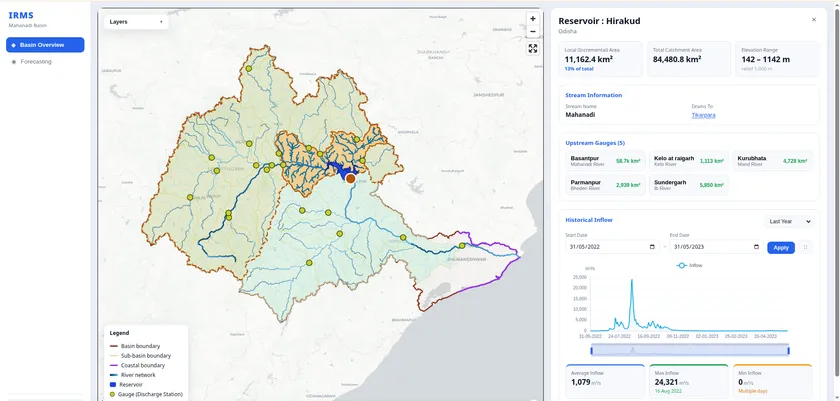Image resolution: width=840 pixels, height=401 pixels.
Task: Click the Sub-basin boundary legend entry
Action: [x=140, y=355]
